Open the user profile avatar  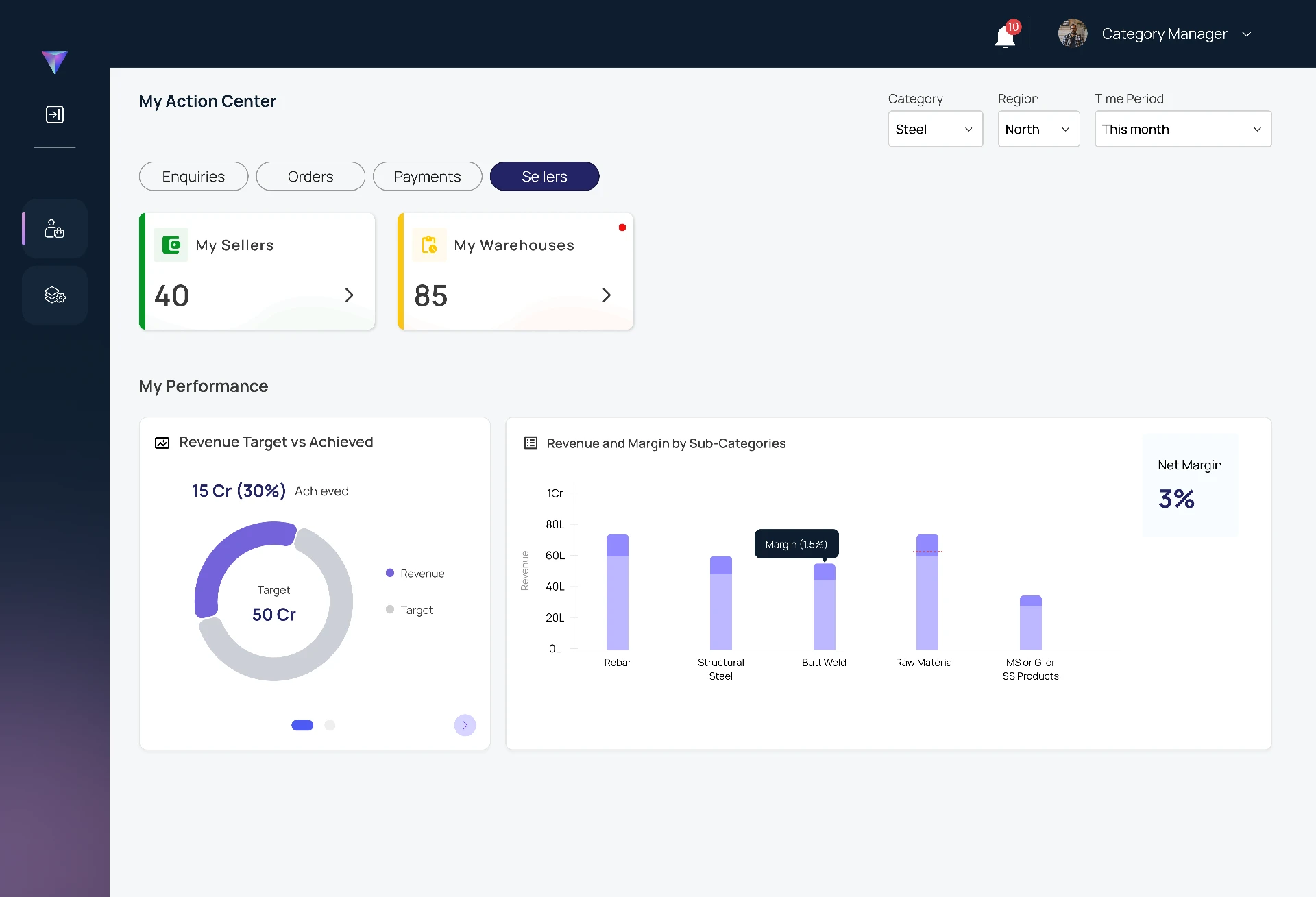tap(1073, 34)
